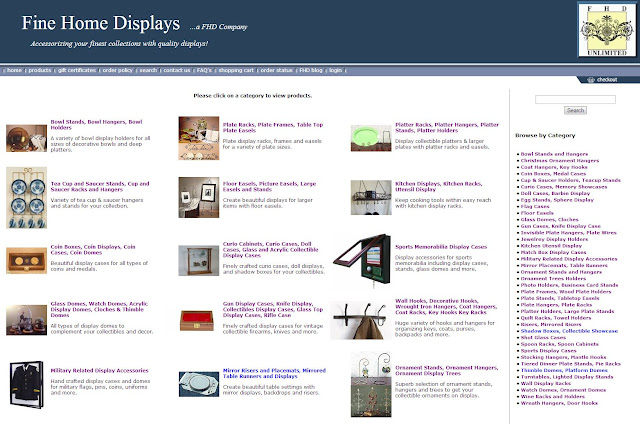This screenshot has width=640, height=424.
Task: Open the Ornament Stands category thumbnail
Action: tap(371, 384)
